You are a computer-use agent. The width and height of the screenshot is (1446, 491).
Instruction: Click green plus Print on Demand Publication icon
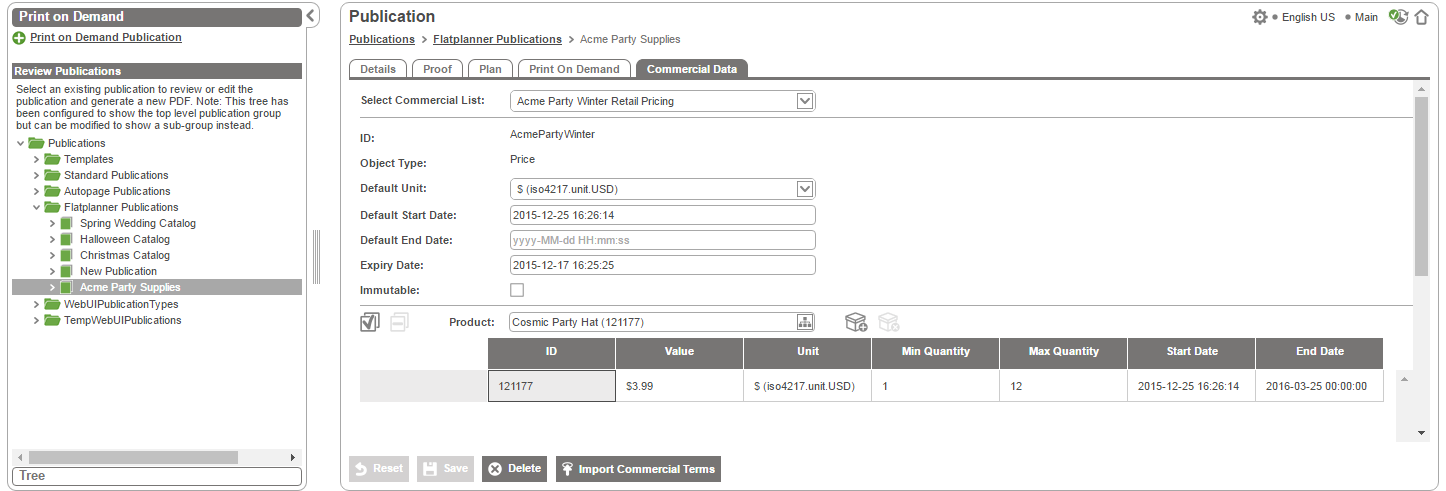(19, 38)
